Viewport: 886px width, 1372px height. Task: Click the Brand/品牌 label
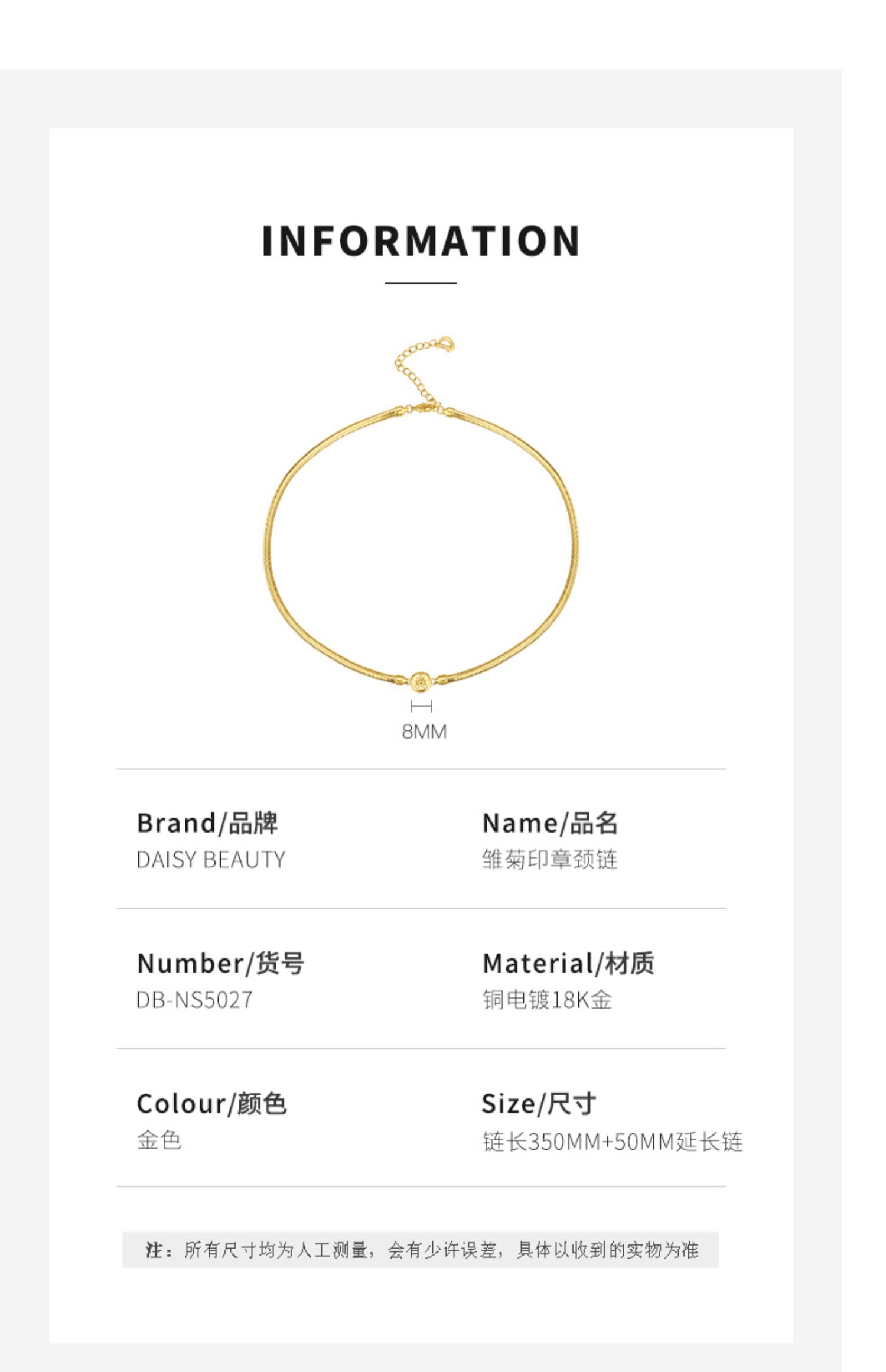click(x=207, y=823)
